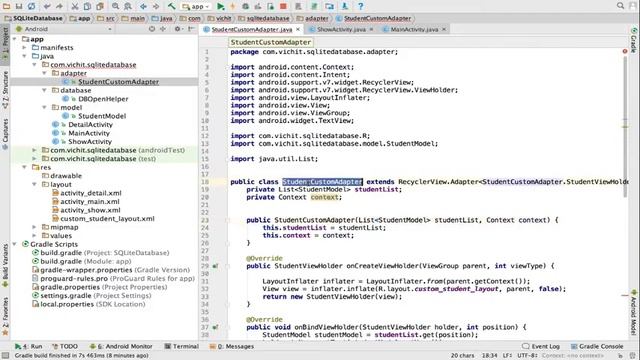Click the Debug app bug icon

(x=245, y=7)
